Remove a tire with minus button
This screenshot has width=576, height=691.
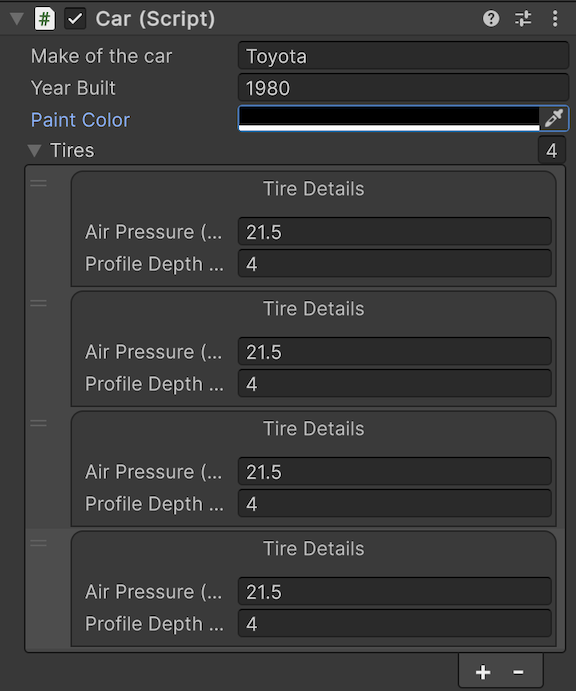pyautogui.click(x=518, y=672)
